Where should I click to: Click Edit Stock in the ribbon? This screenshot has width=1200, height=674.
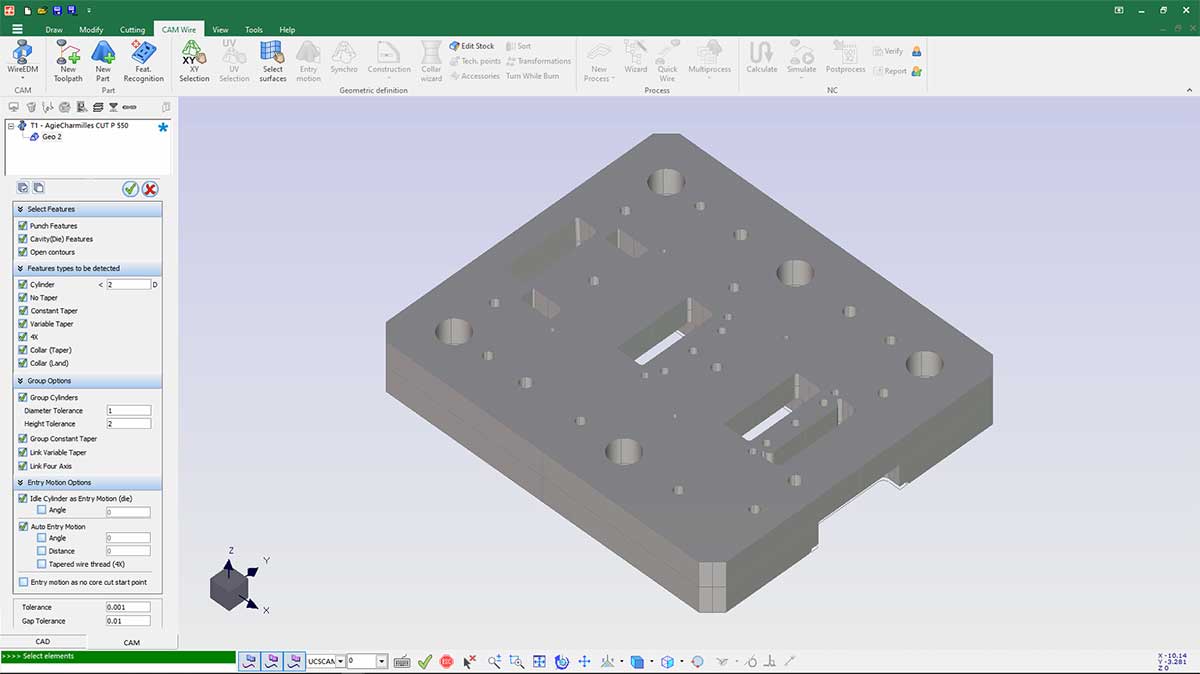(472, 46)
